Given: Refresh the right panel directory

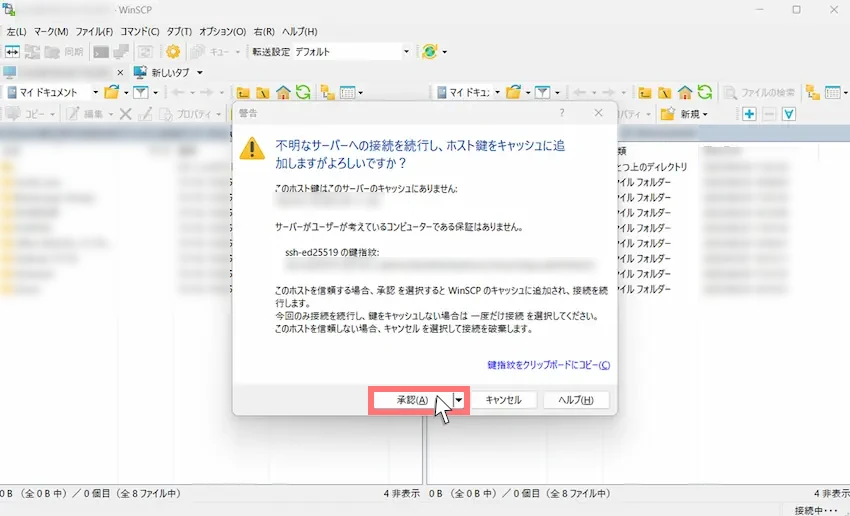Looking at the screenshot, I should pyautogui.click(x=705, y=93).
